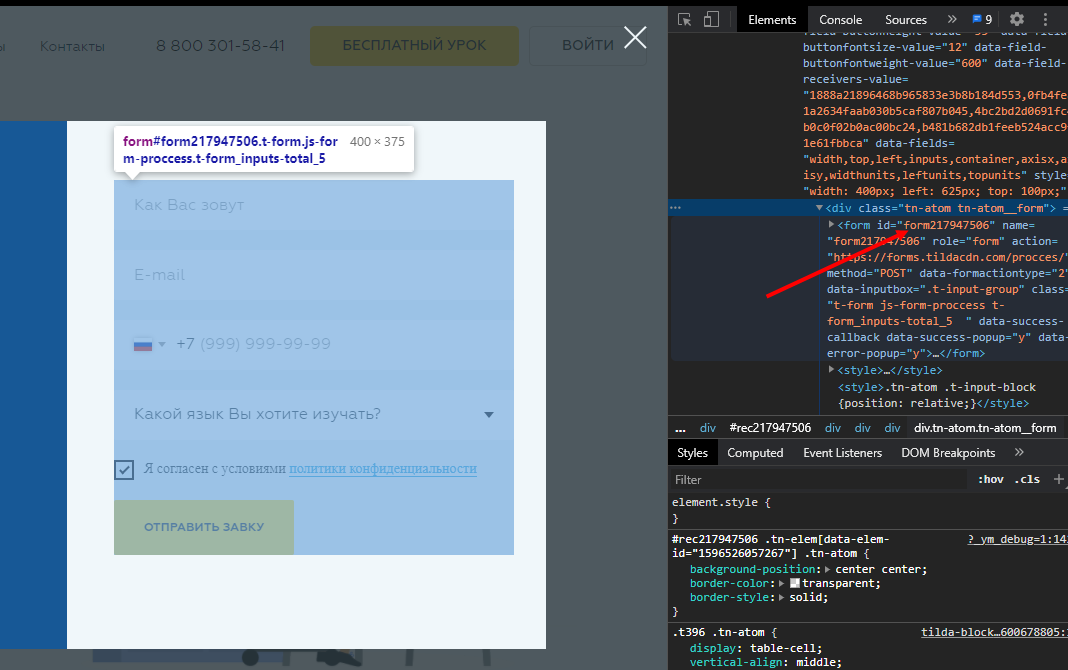Click the 9 messages issue counter

[x=982, y=19]
